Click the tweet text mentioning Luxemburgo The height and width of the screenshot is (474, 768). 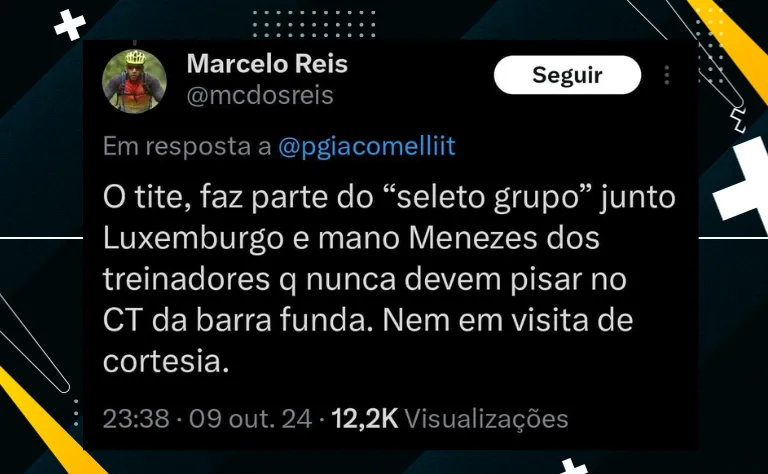tap(389, 279)
